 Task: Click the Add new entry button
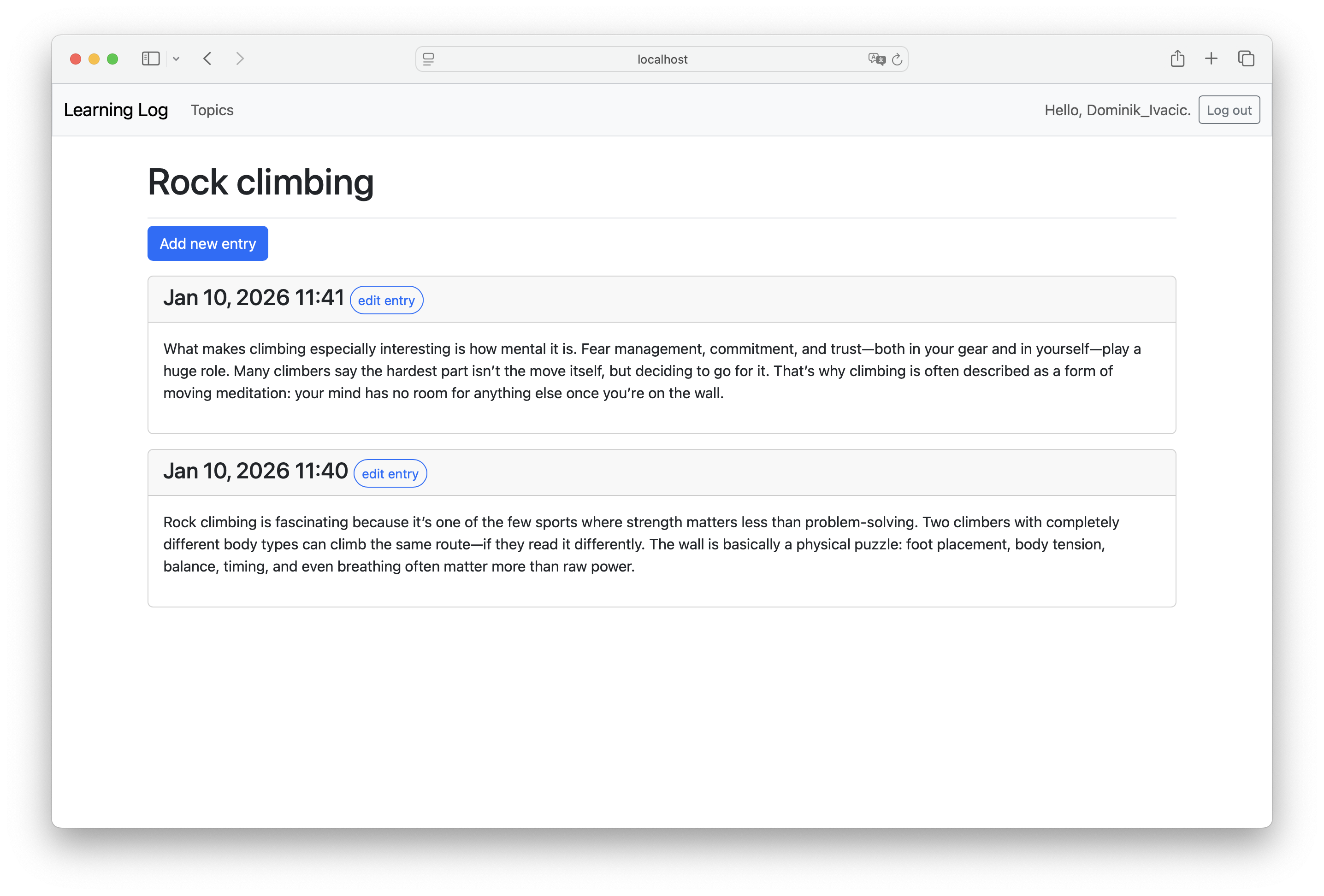(x=207, y=243)
